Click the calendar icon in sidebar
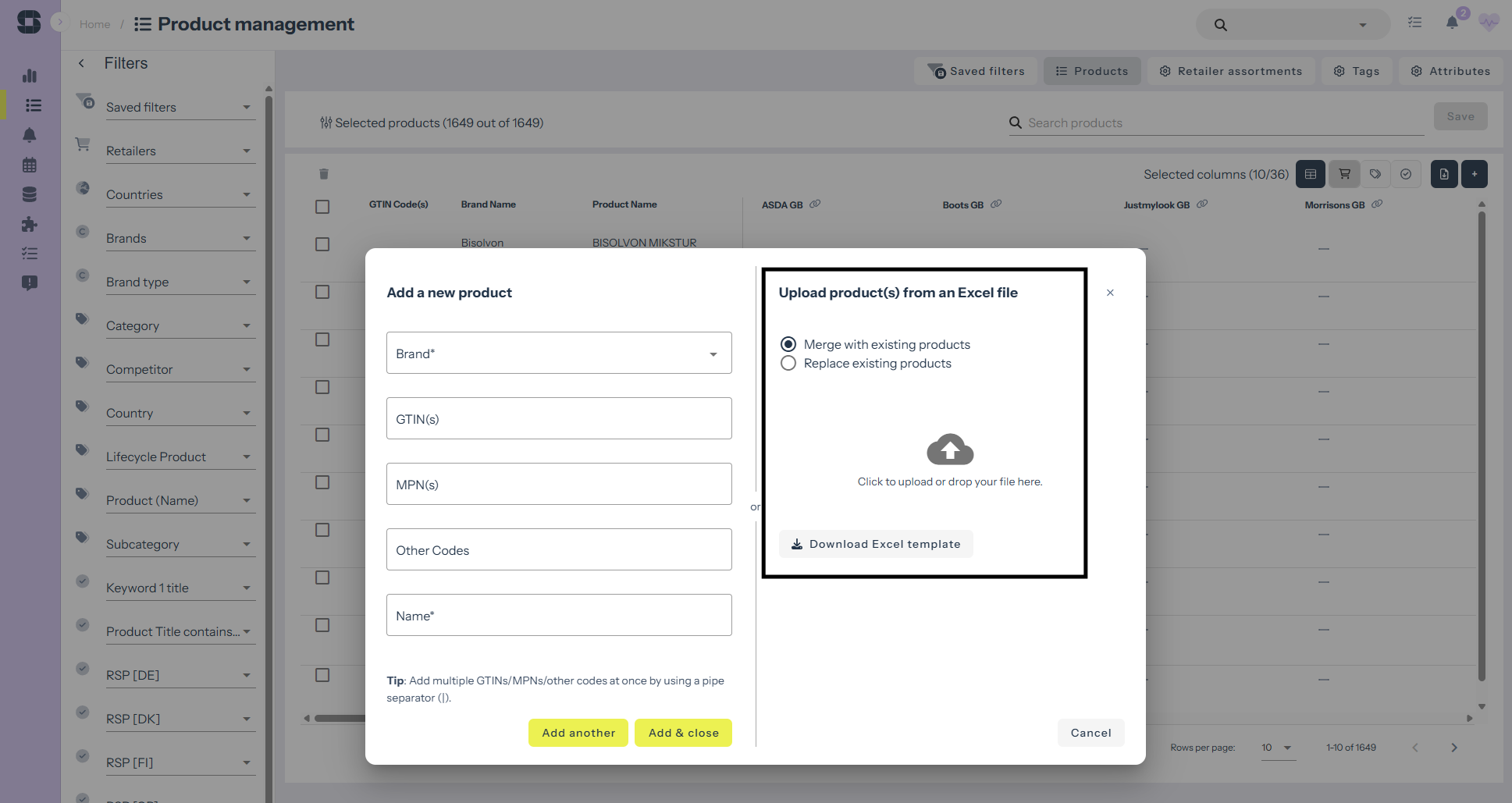Image resolution: width=1512 pixels, height=803 pixels. 30,165
